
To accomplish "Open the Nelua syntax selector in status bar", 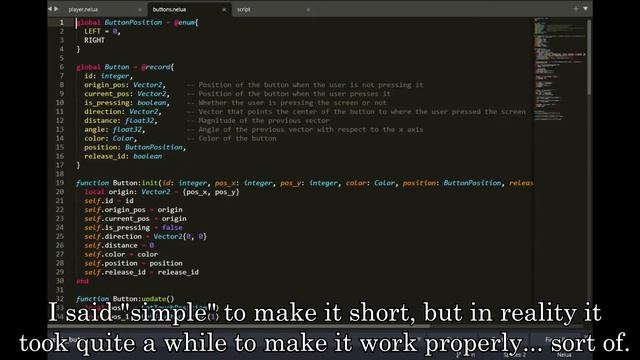I will click(x=564, y=355).
